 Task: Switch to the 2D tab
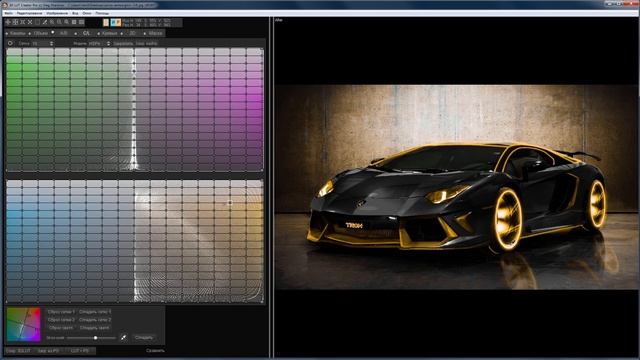[x=132, y=33]
